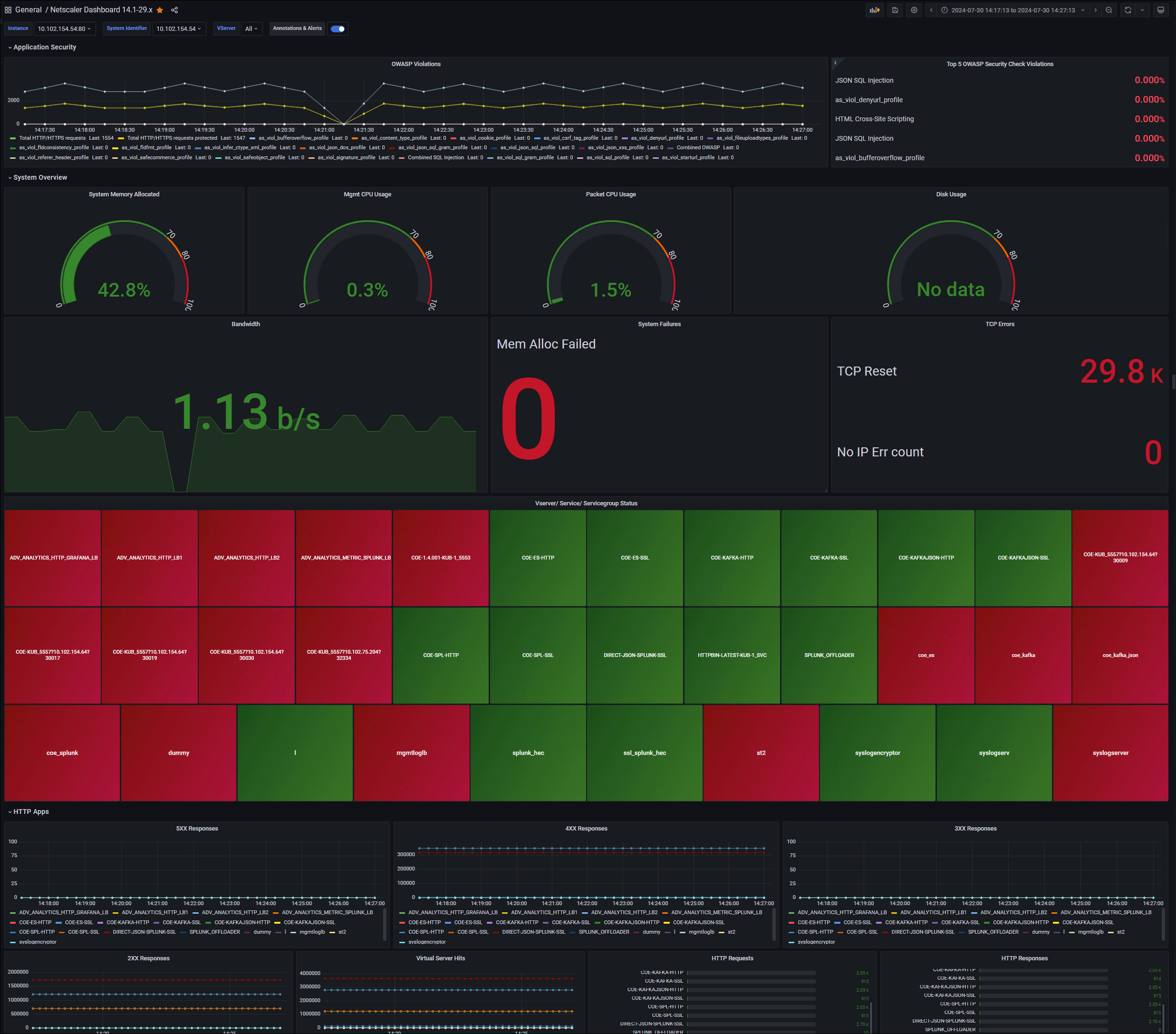Open the Instance dropdown 10.102.154.54:80

tap(64, 28)
